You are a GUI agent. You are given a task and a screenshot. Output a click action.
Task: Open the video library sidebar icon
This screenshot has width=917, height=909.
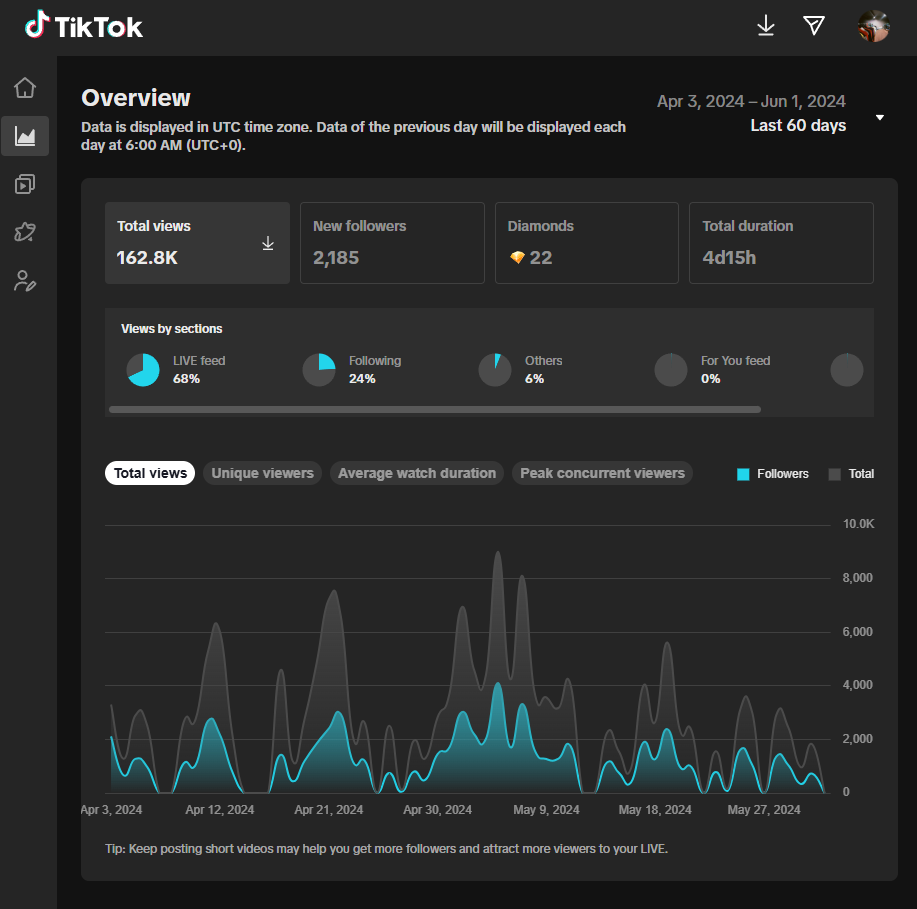(25, 184)
